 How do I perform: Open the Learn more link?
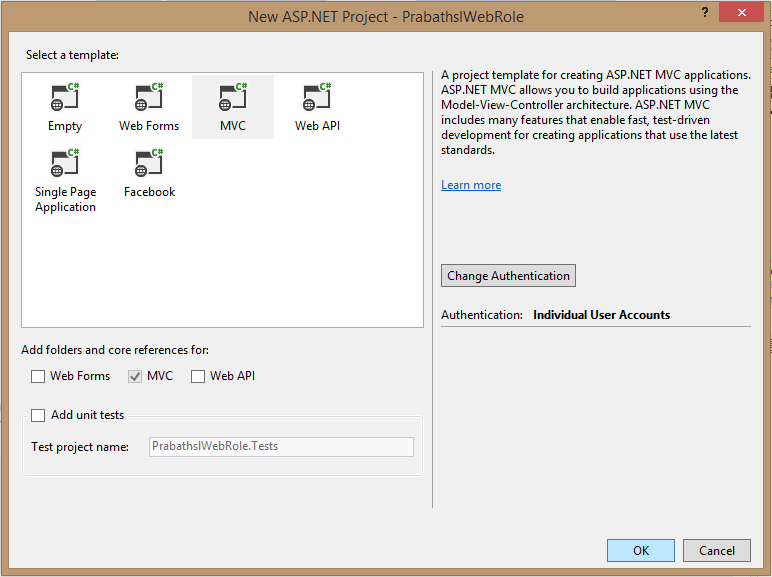tap(471, 185)
